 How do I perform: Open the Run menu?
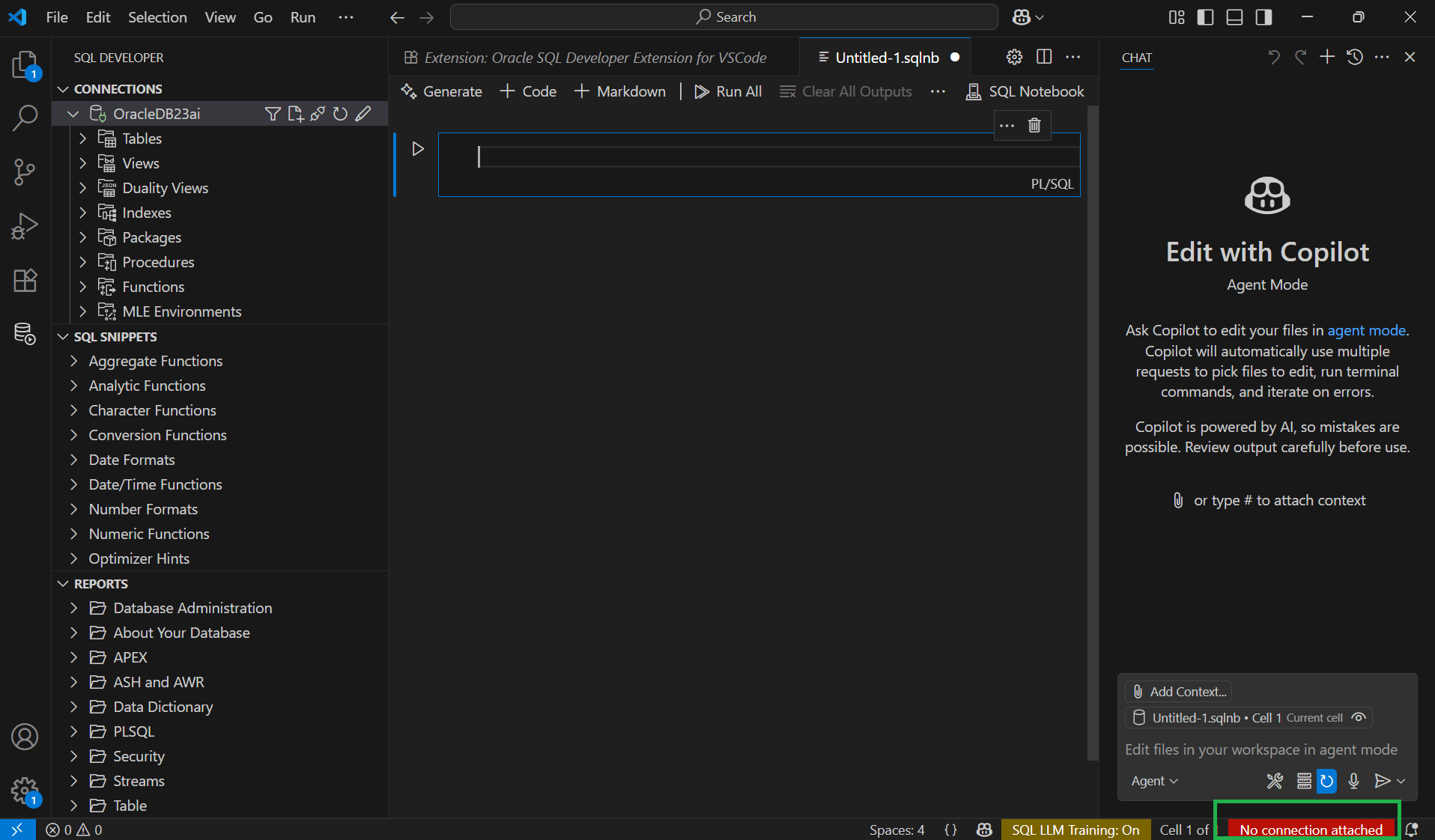tap(303, 17)
